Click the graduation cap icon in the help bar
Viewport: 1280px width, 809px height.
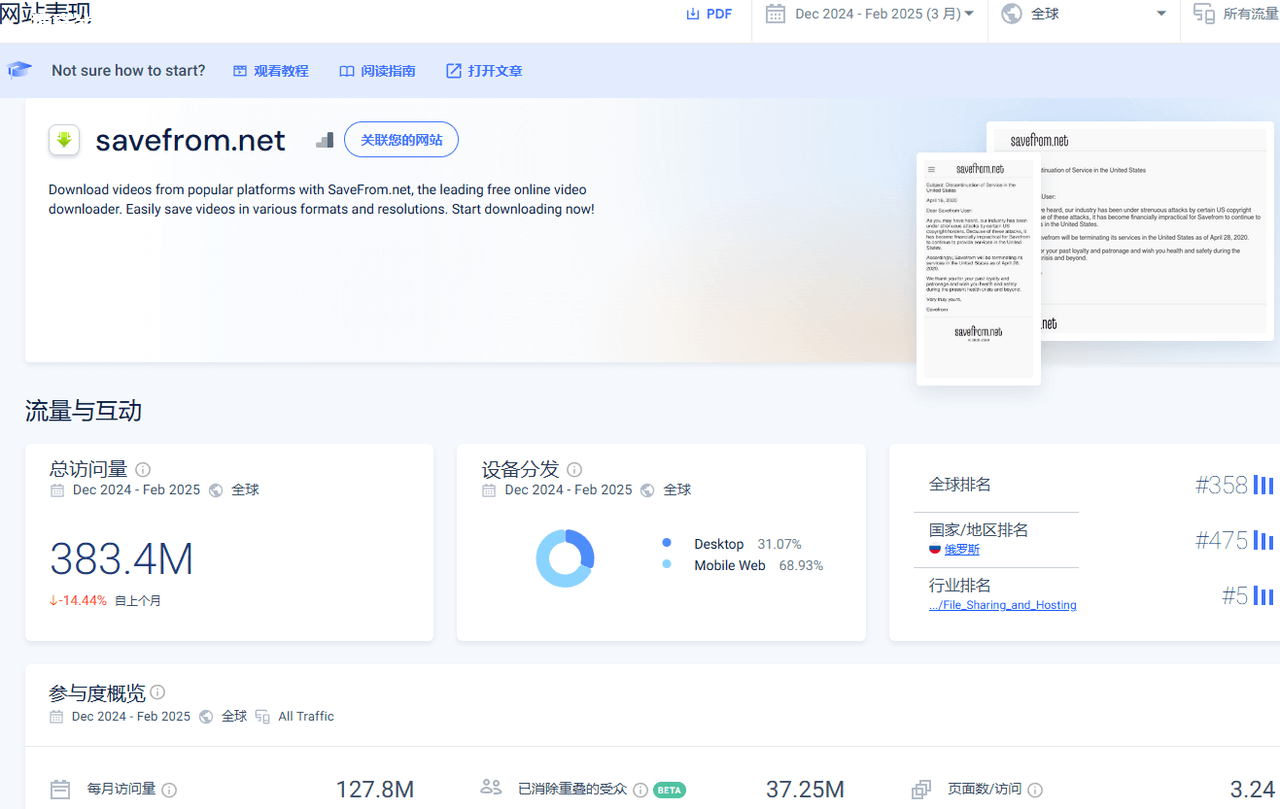click(20, 70)
